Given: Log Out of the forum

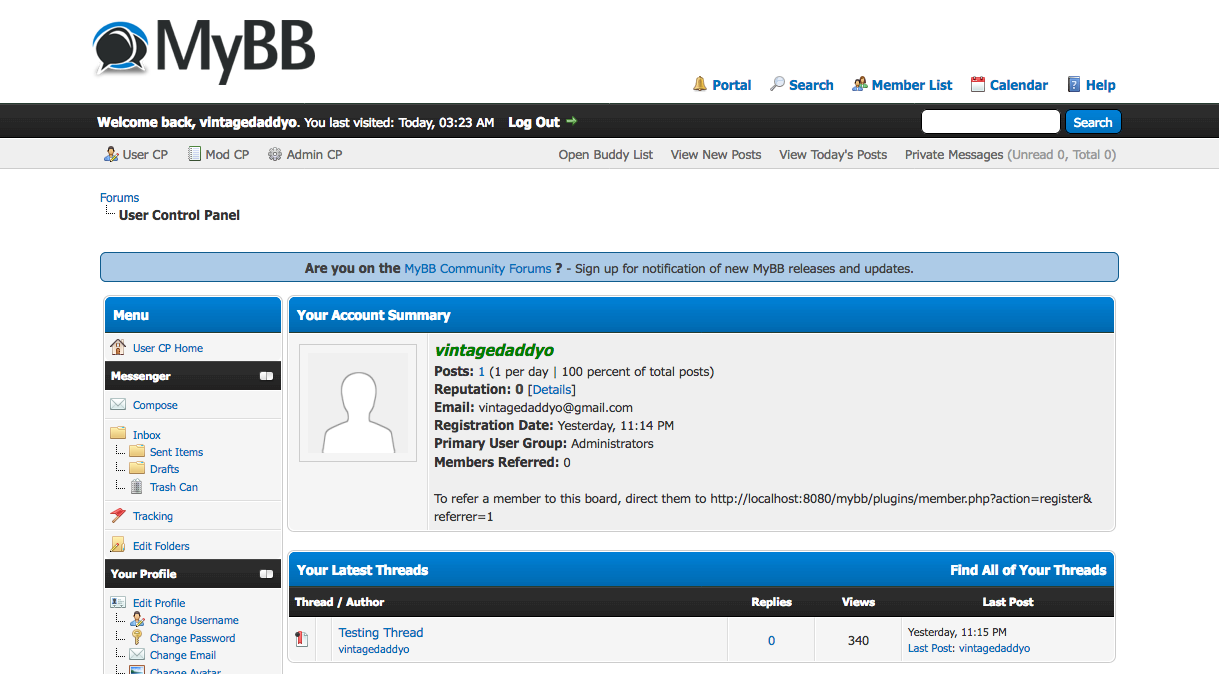Looking at the screenshot, I should 534,122.
